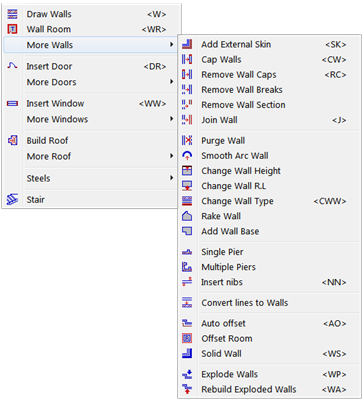Click the Build Roof icon
This screenshot has height=400, width=362.
click(12, 141)
